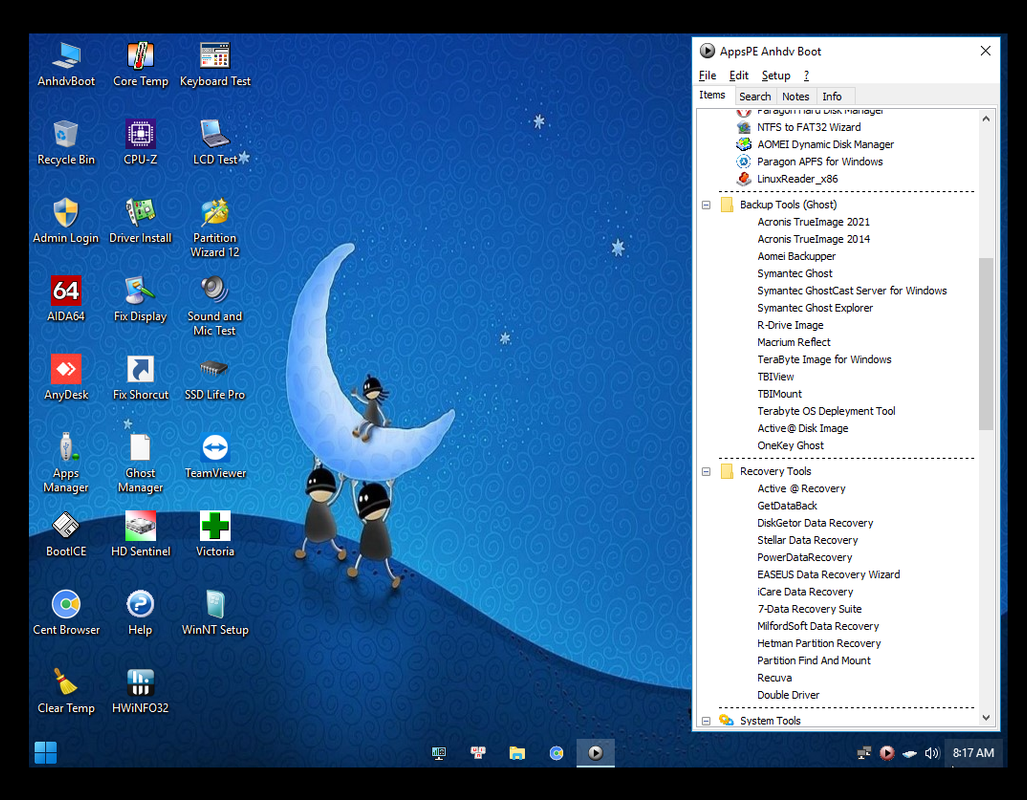Open HWiNFO32 desktop icon

click(x=140, y=691)
